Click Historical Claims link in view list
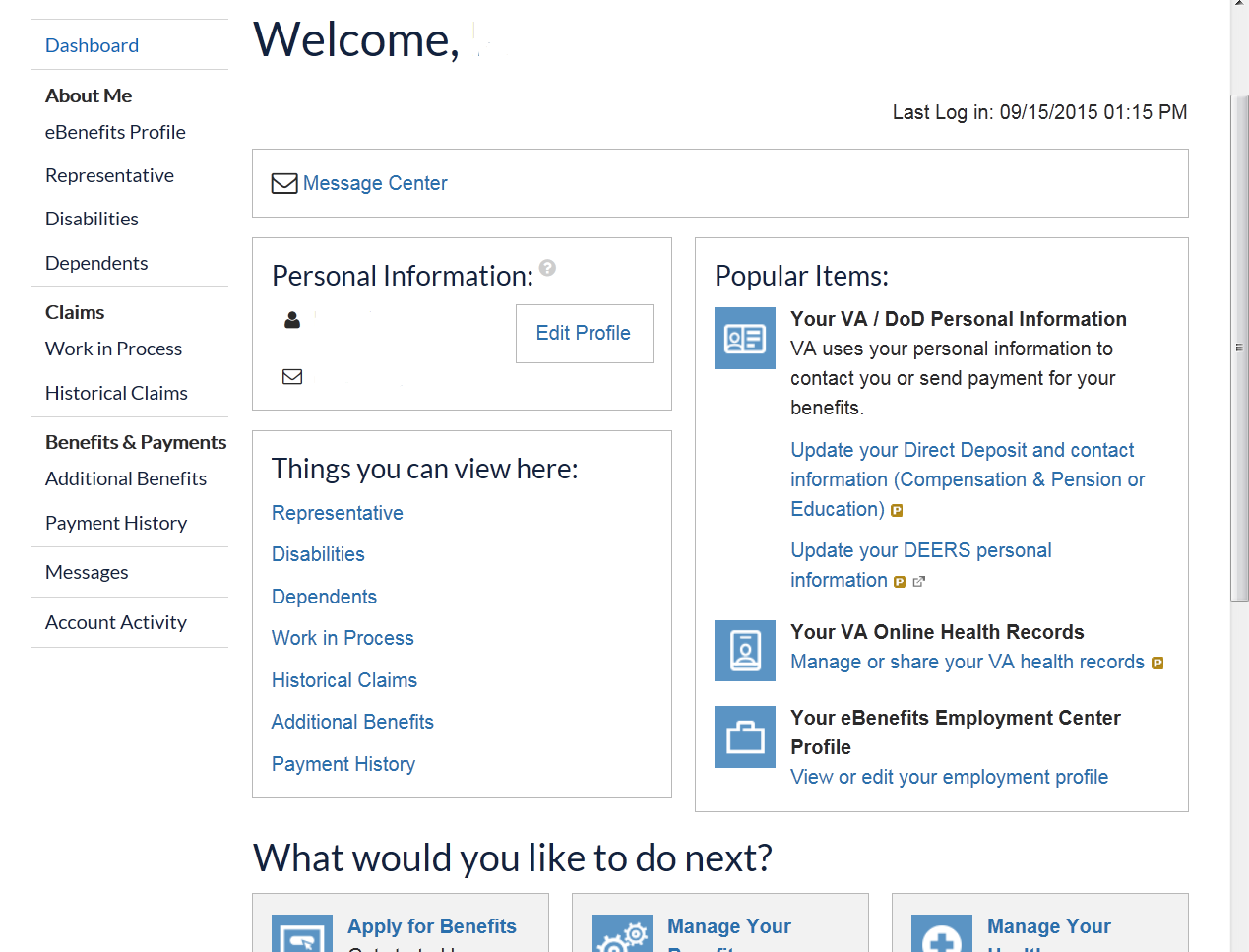This screenshot has height=952, width=1249. (x=344, y=680)
